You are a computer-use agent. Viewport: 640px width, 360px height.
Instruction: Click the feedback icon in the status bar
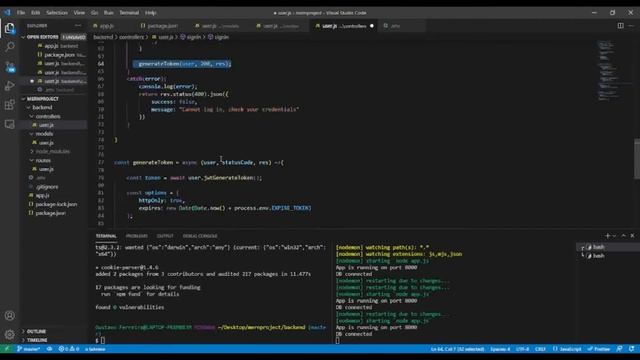620,349
